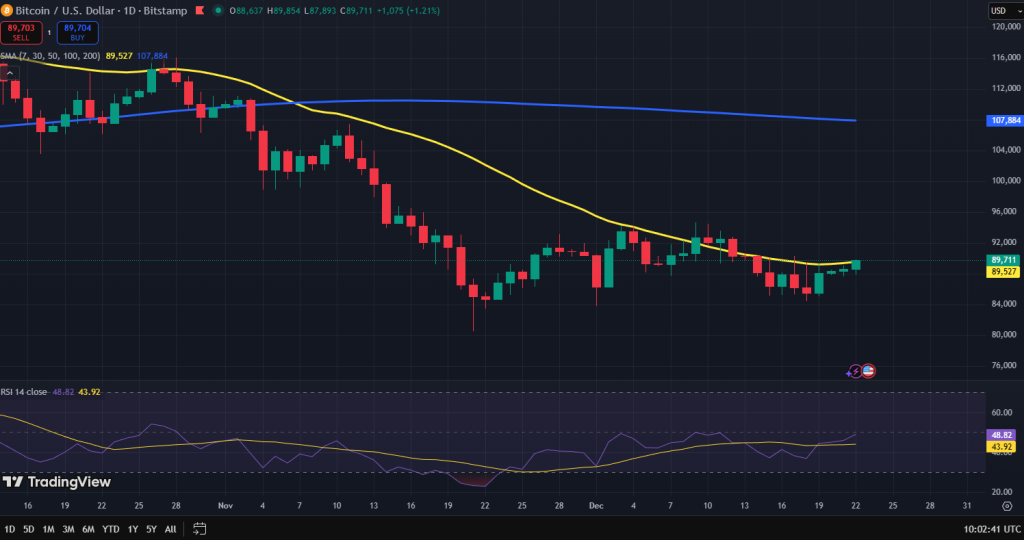Click the Dec label on the date axis
The image size is (1024, 540).
pos(596,506)
